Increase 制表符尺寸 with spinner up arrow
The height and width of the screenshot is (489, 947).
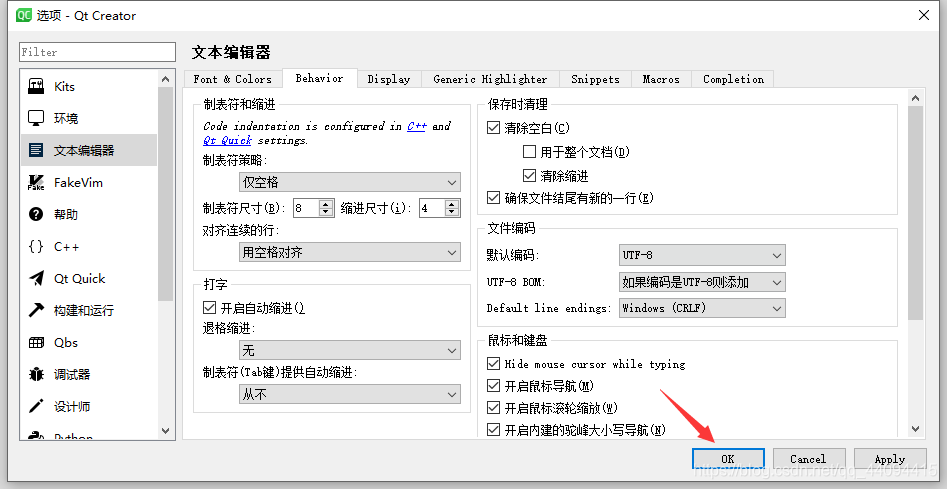tap(327, 204)
